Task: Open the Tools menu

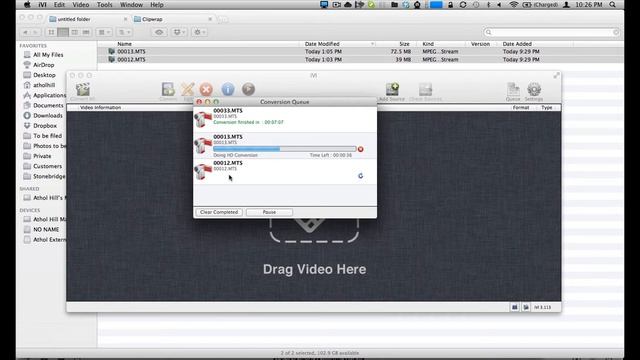Action: (x=104, y=5)
